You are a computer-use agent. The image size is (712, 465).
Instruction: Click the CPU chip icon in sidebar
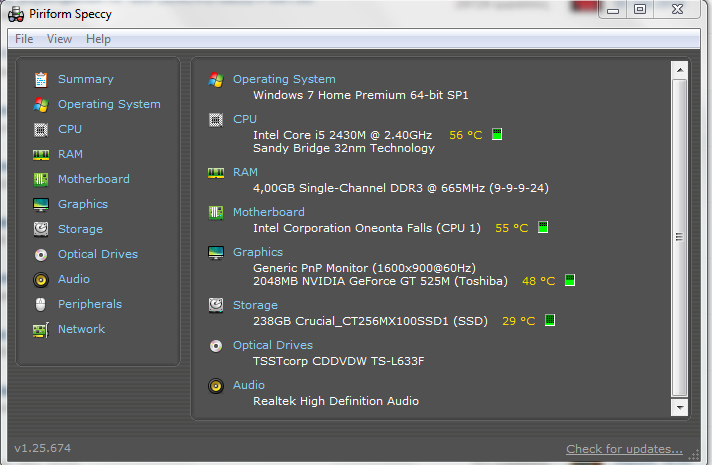[41, 130]
